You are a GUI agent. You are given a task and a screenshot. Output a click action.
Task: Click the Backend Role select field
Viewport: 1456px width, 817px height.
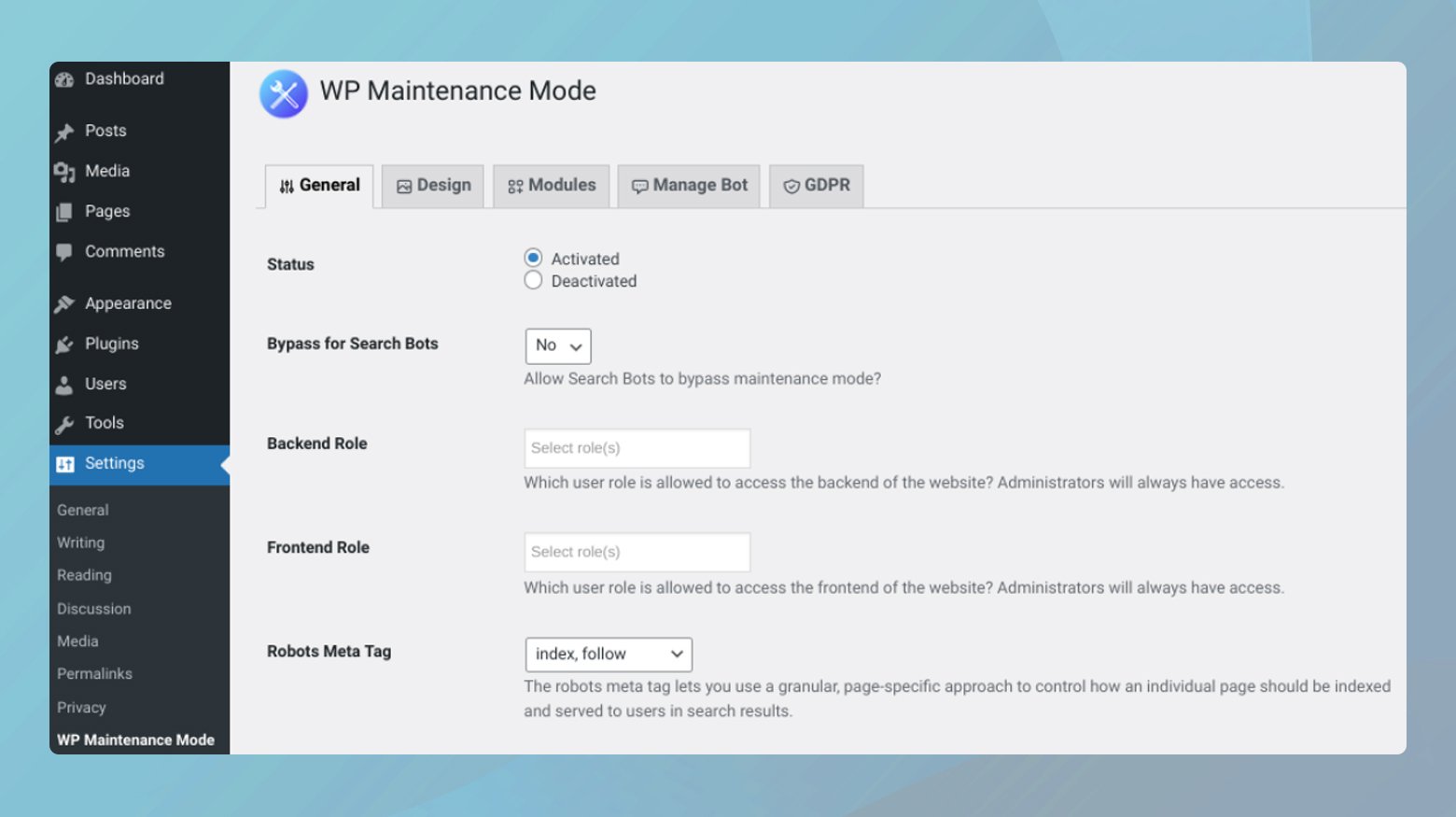click(x=637, y=448)
